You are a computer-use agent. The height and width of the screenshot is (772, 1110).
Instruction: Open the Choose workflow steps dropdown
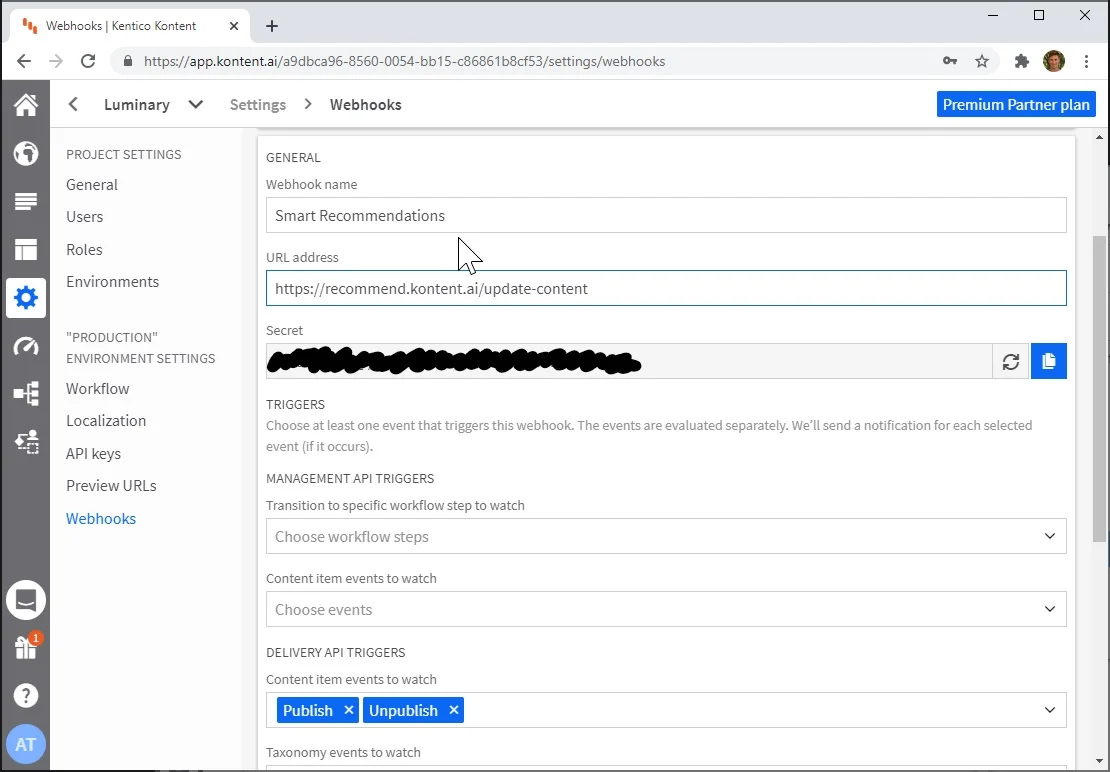(x=666, y=536)
